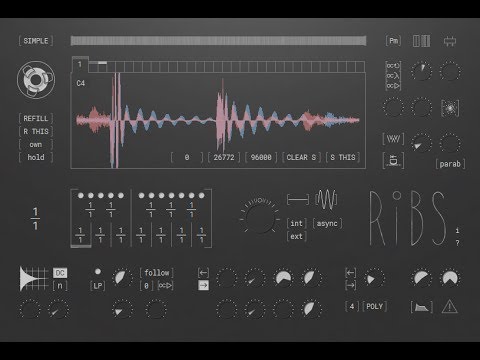Toggle the hold option

coord(36,157)
